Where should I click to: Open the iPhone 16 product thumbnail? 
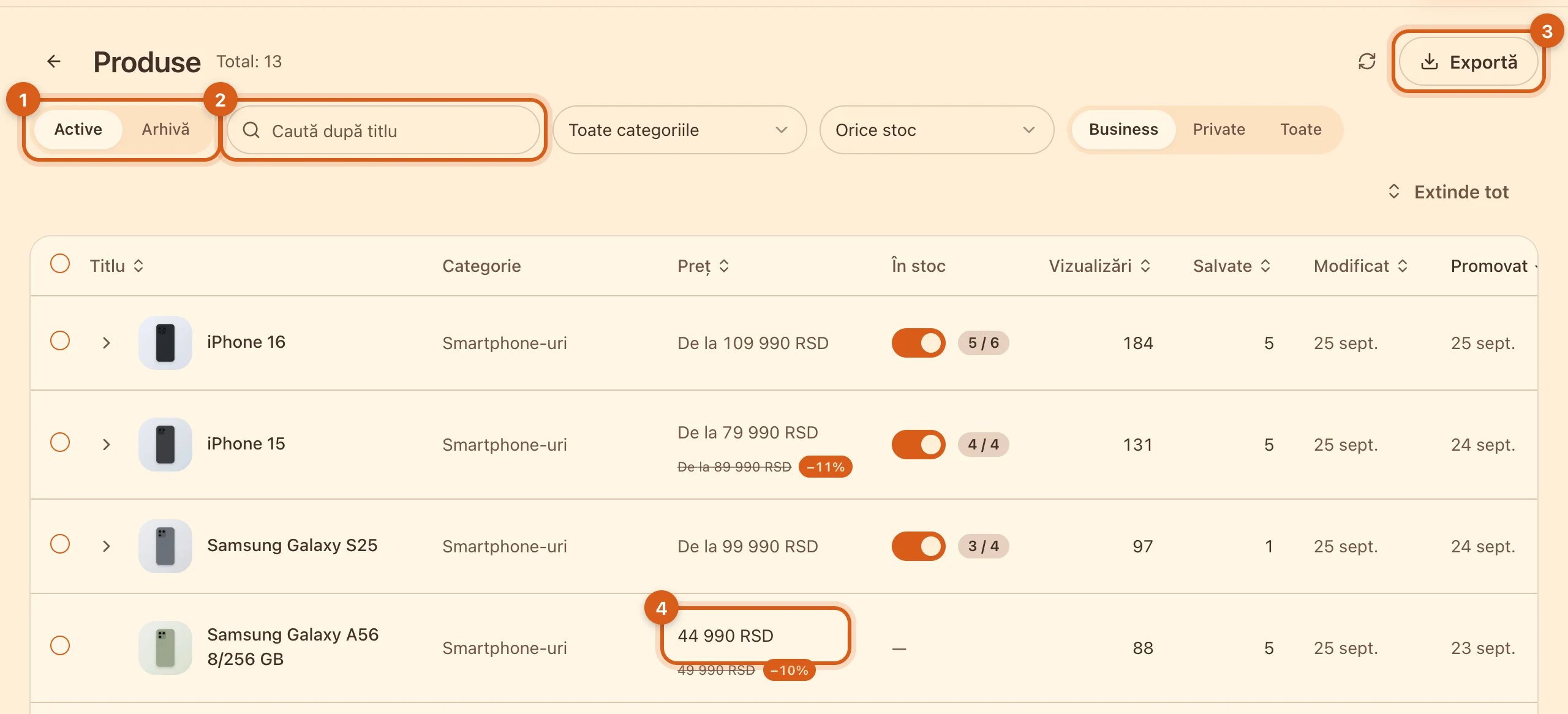click(x=165, y=343)
